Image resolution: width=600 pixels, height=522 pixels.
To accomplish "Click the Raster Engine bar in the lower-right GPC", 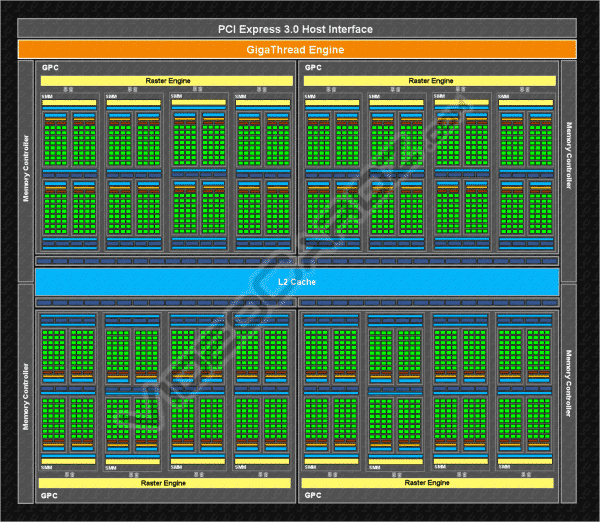I will 427,483.
